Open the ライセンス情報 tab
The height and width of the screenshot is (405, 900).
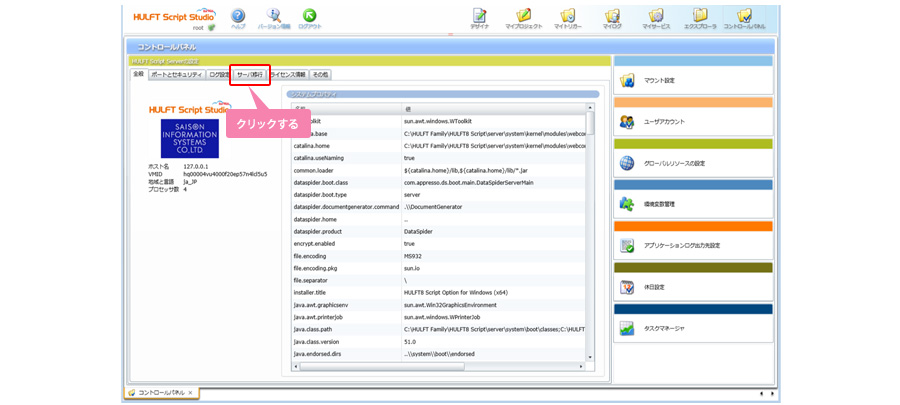pos(288,75)
